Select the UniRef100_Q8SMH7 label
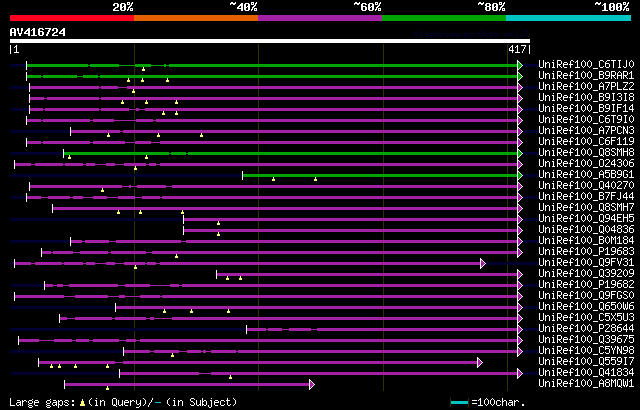 coord(586,208)
